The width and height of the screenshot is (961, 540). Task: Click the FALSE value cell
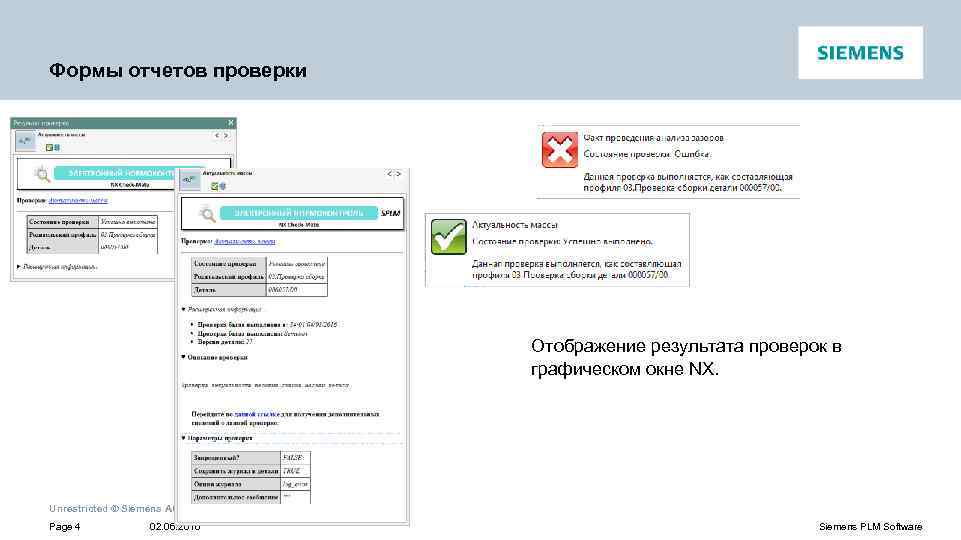[x=295, y=458]
